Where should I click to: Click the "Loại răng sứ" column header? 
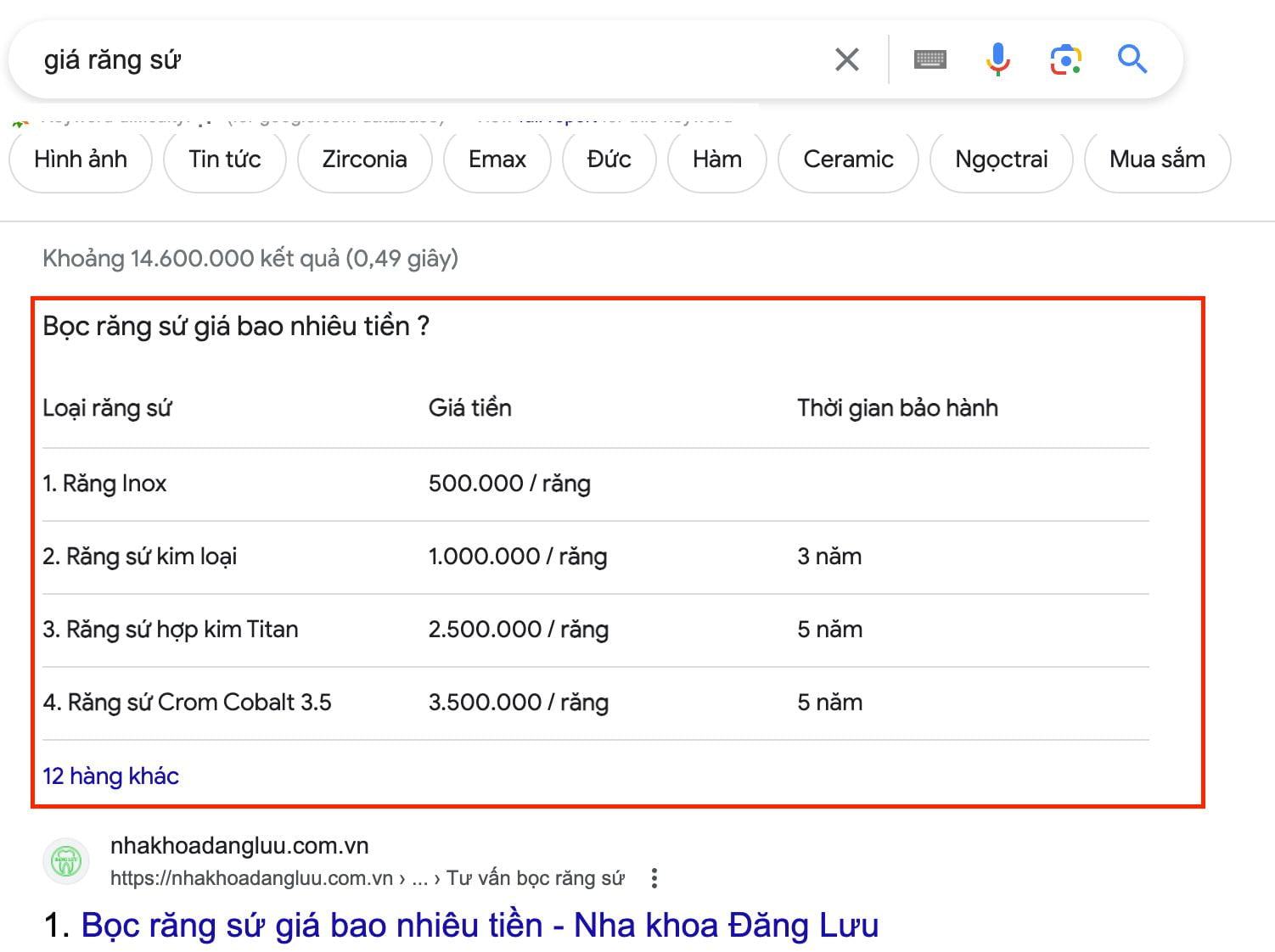pos(107,408)
